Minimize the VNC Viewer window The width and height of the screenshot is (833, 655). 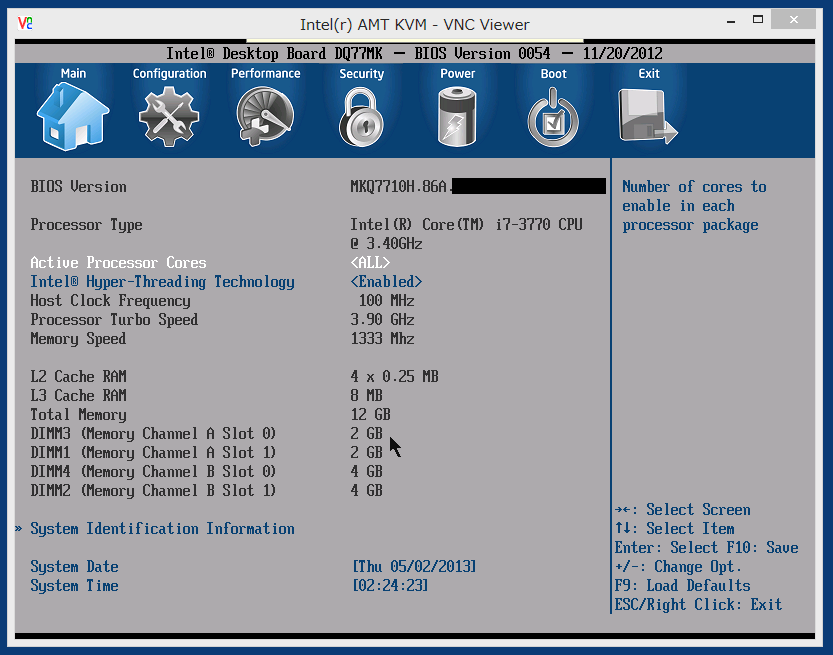click(731, 21)
